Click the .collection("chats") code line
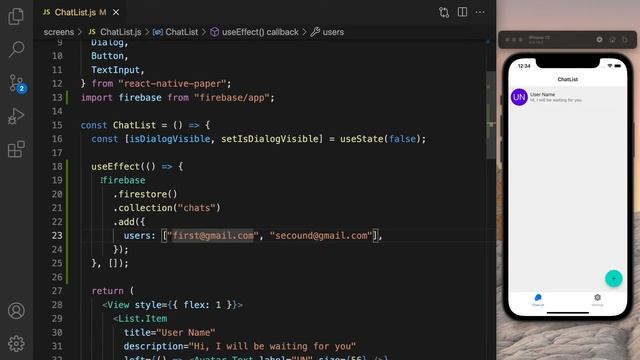 [167, 208]
